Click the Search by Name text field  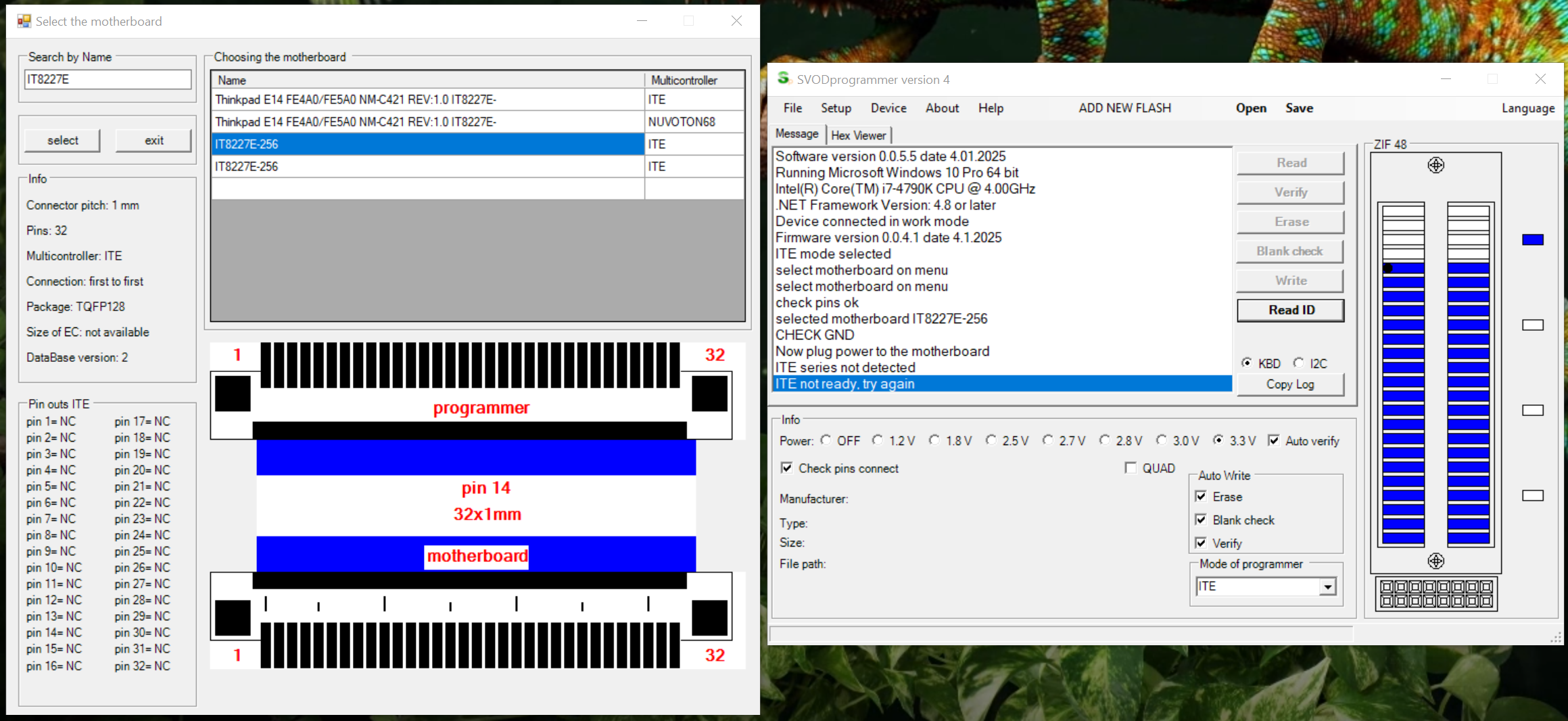pyautogui.click(x=108, y=79)
